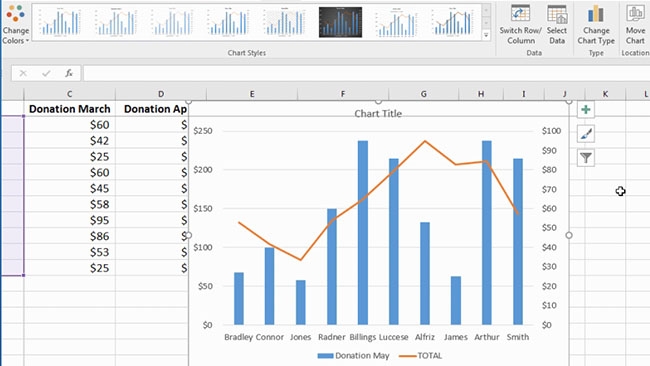Click the Billings blue bar
Viewport: 650px width, 366px height.
tap(363, 233)
